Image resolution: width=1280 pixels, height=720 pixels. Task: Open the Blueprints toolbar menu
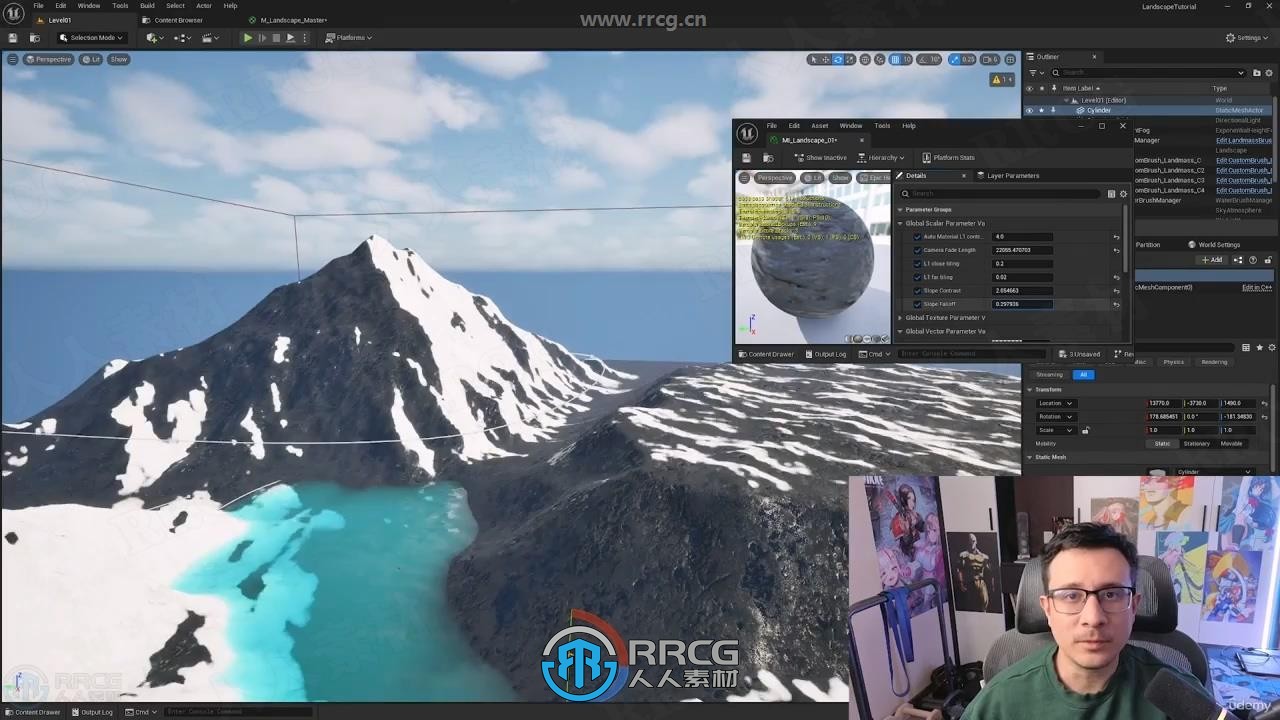click(183, 38)
